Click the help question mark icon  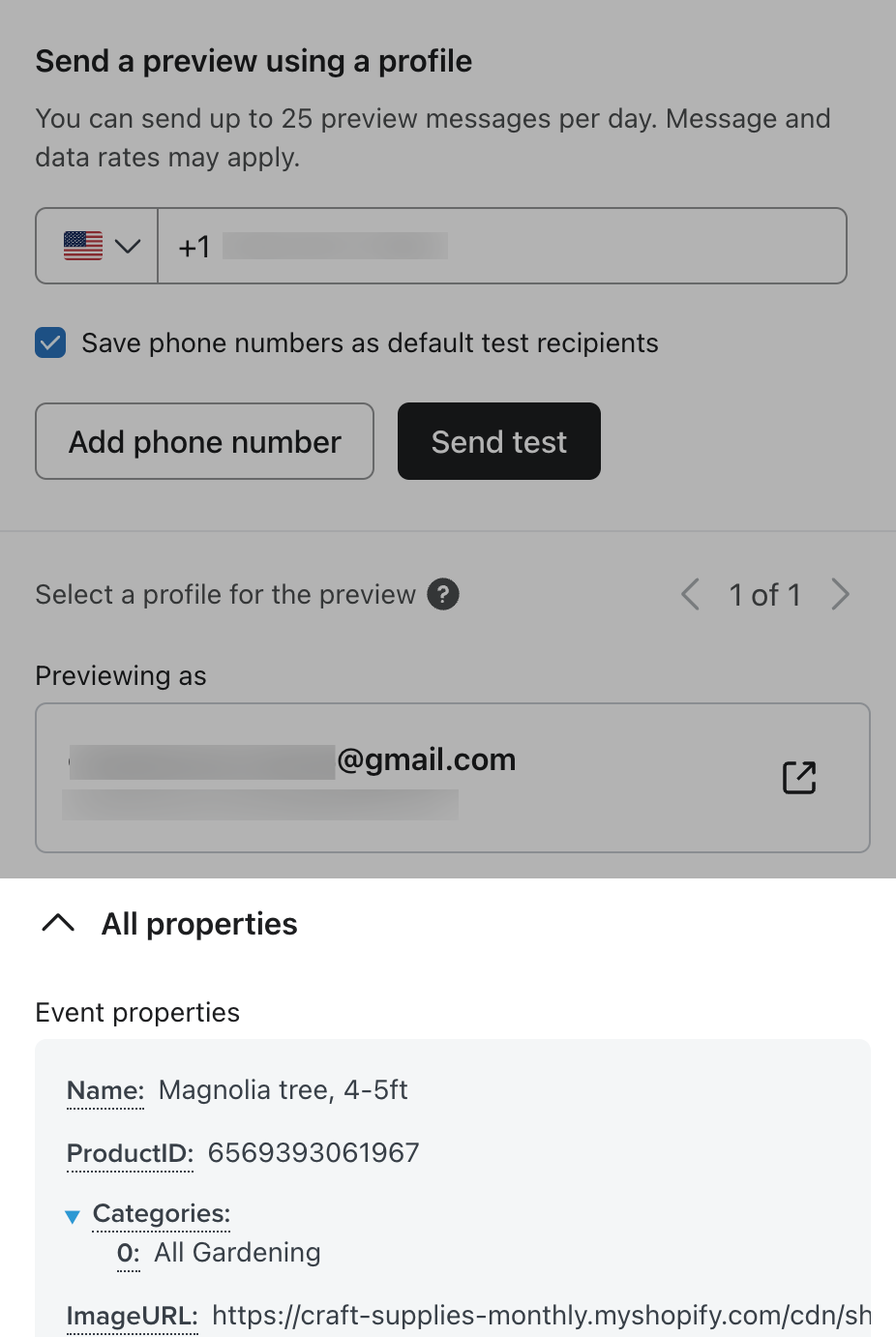[x=443, y=594]
